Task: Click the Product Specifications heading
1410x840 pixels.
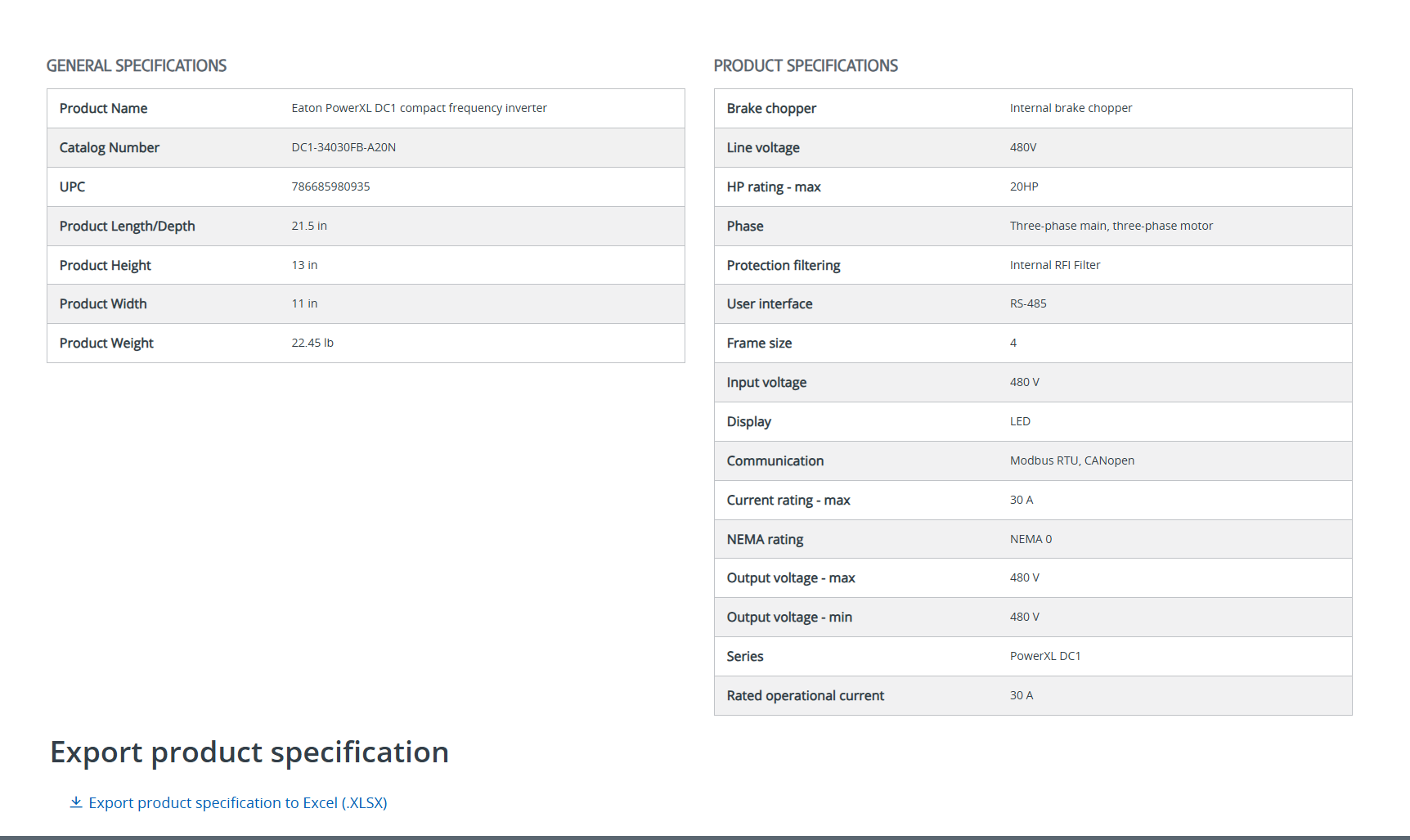Action: click(806, 65)
